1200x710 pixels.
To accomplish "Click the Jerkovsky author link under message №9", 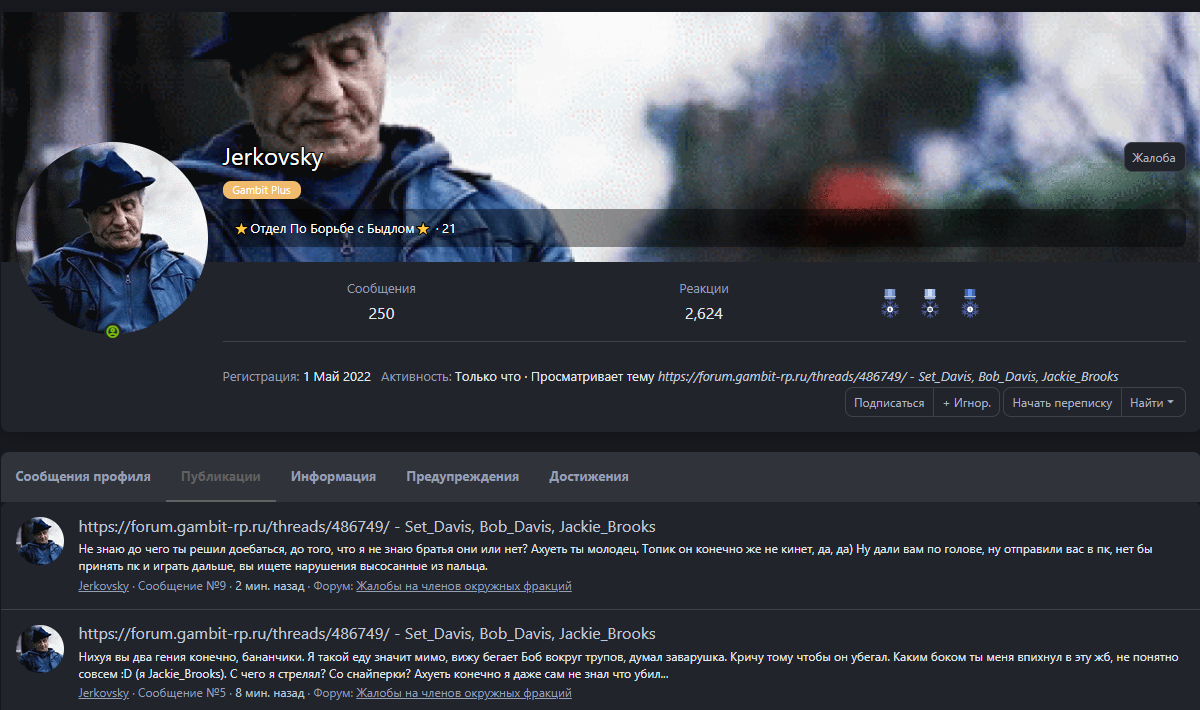I will 103,586.
